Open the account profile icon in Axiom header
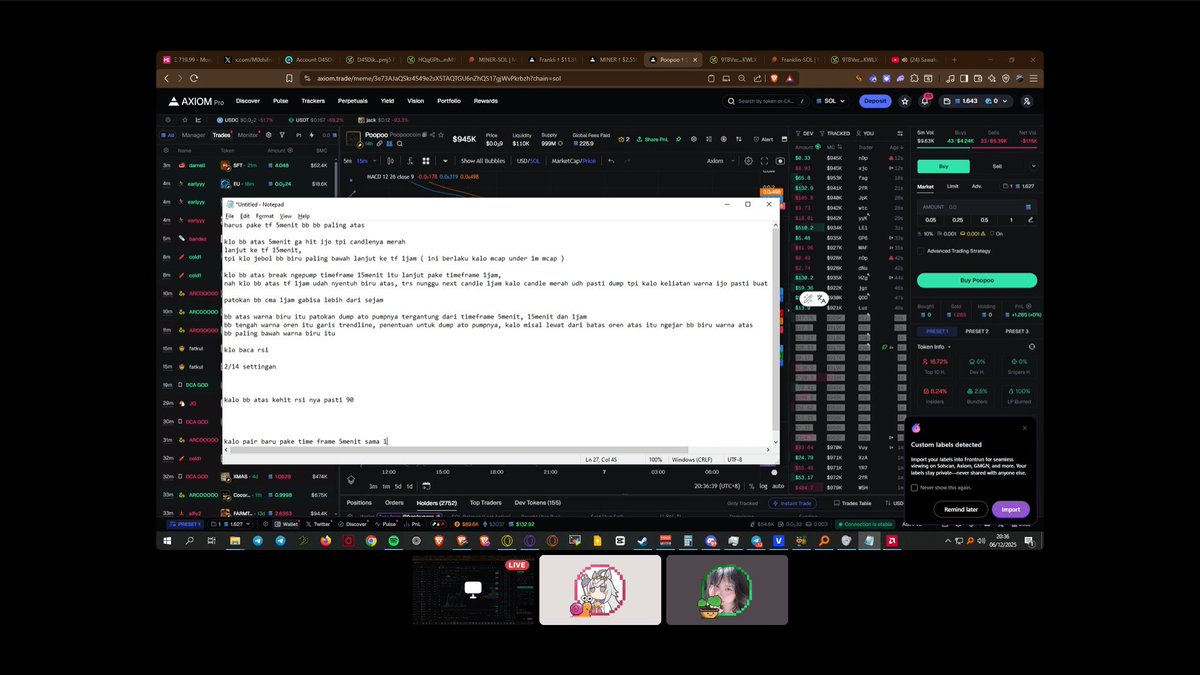The width and height of the screenshot is (1200, 675). pyautogui.click(x=1027, y=101)
